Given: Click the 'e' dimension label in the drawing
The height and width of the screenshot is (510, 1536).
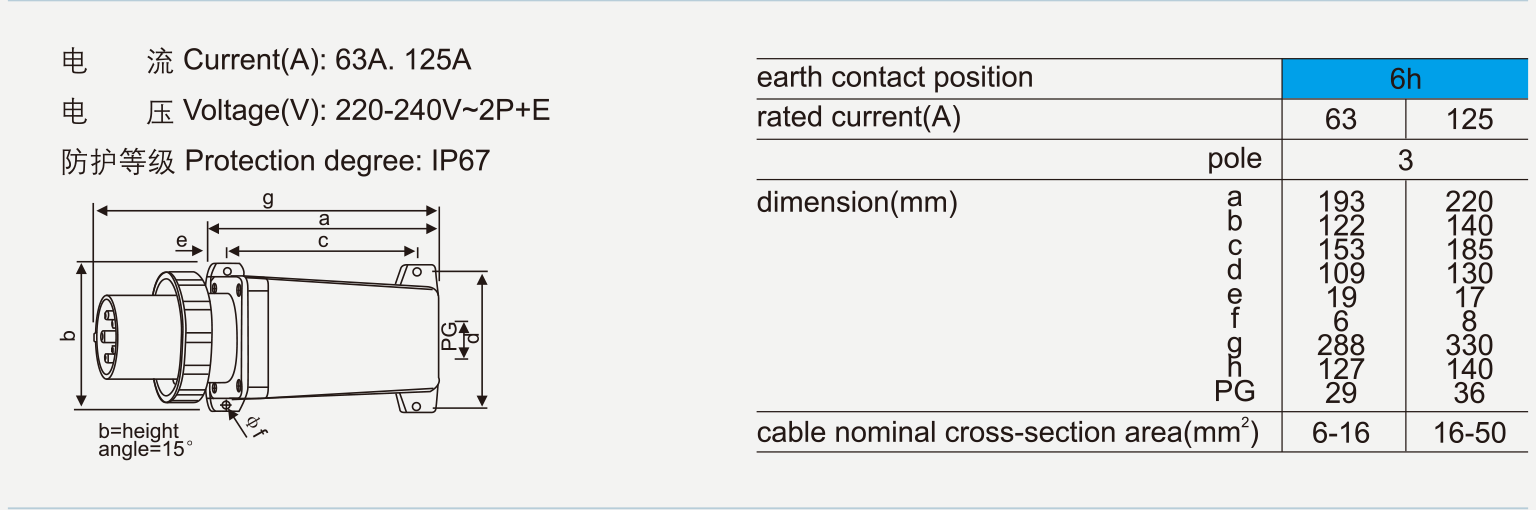Looking at the screenshot, I should point(181,241).
